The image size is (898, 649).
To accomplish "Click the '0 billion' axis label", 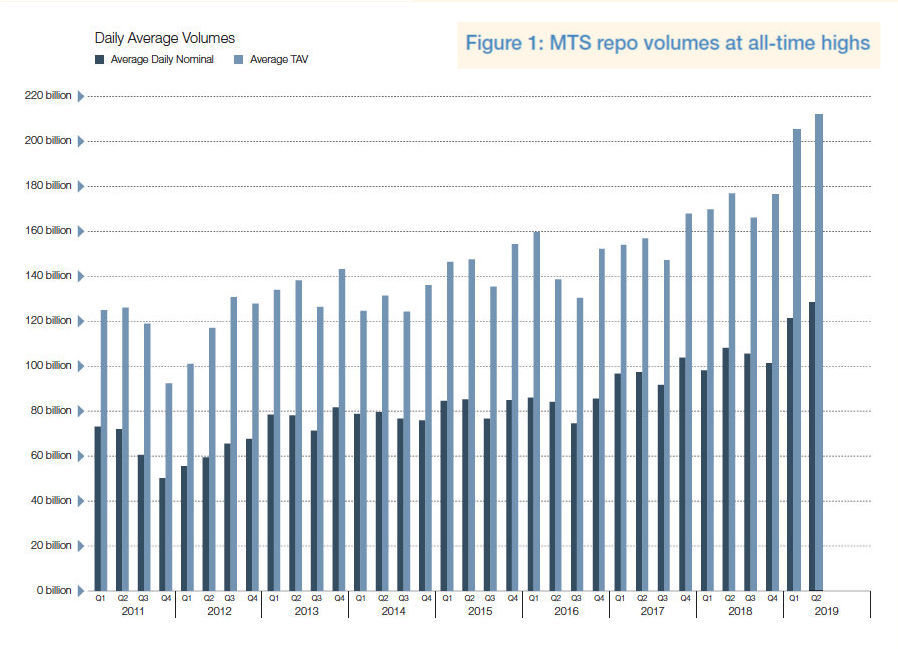I will pos(54,590).
